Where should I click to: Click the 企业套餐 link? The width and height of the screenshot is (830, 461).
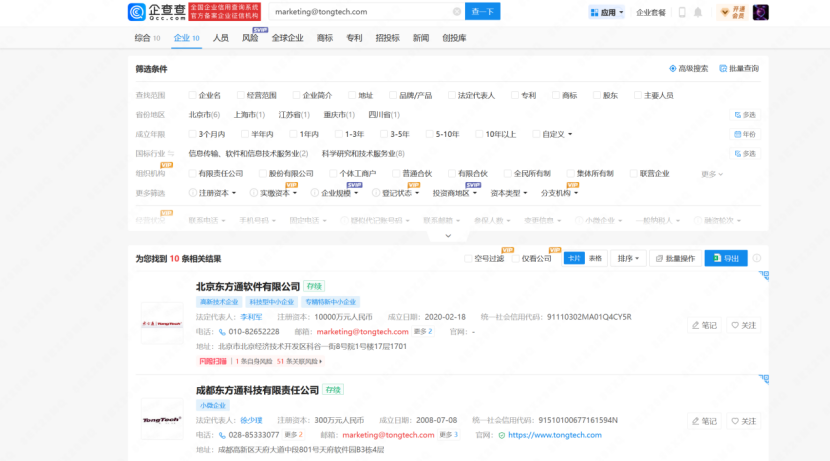point(651,12)
